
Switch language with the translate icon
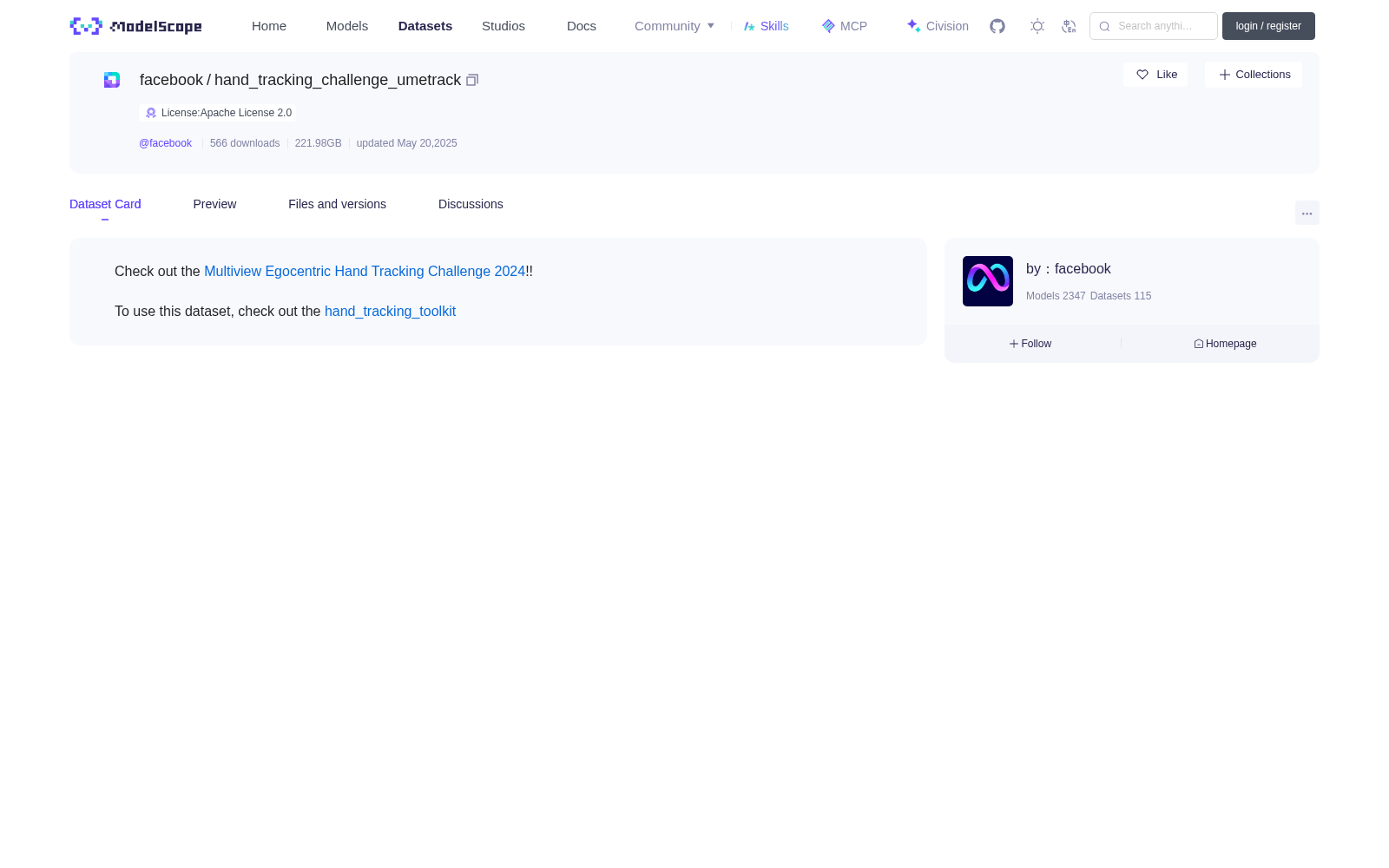click(1069, 26)
